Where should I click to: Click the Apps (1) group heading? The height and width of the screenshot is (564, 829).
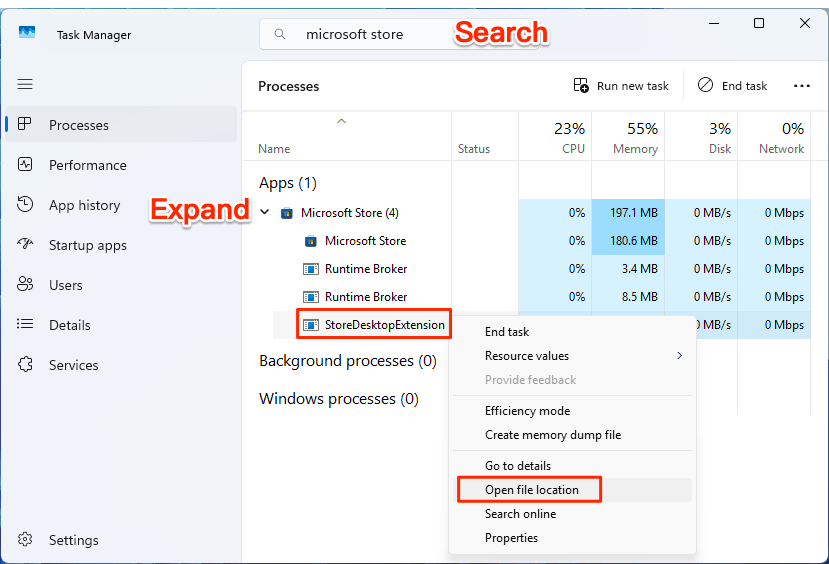tap(288, 183)
